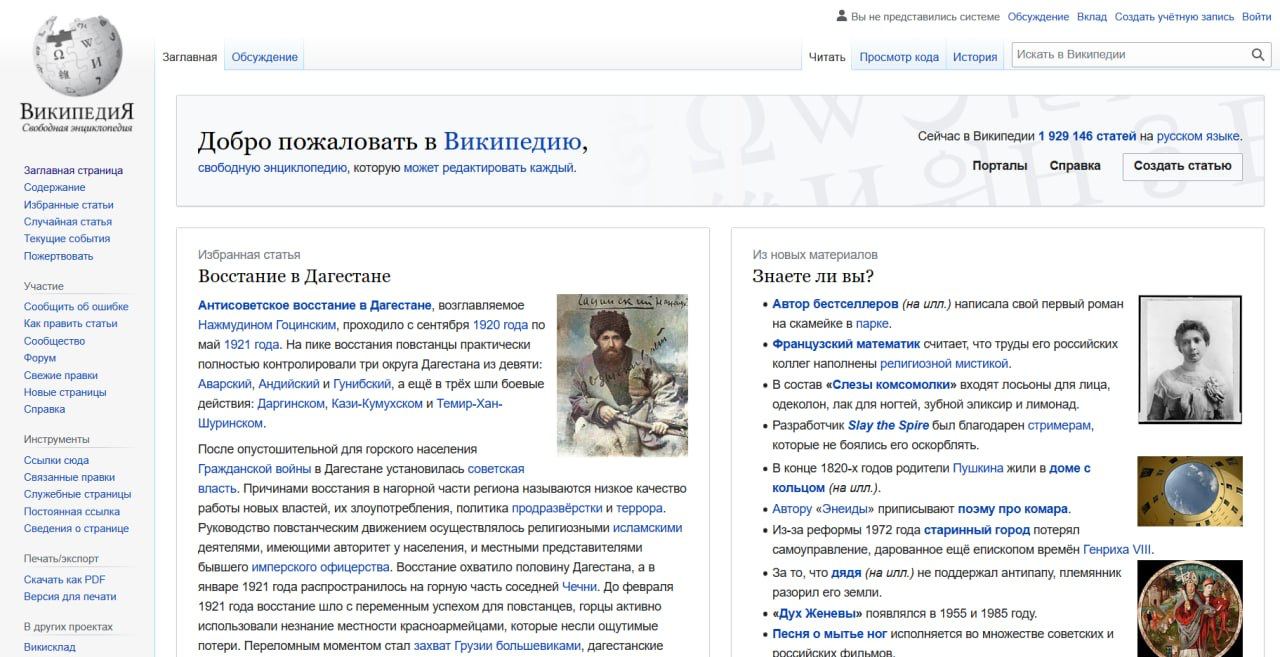Open 'русском языке' link

pos(1199,136)
